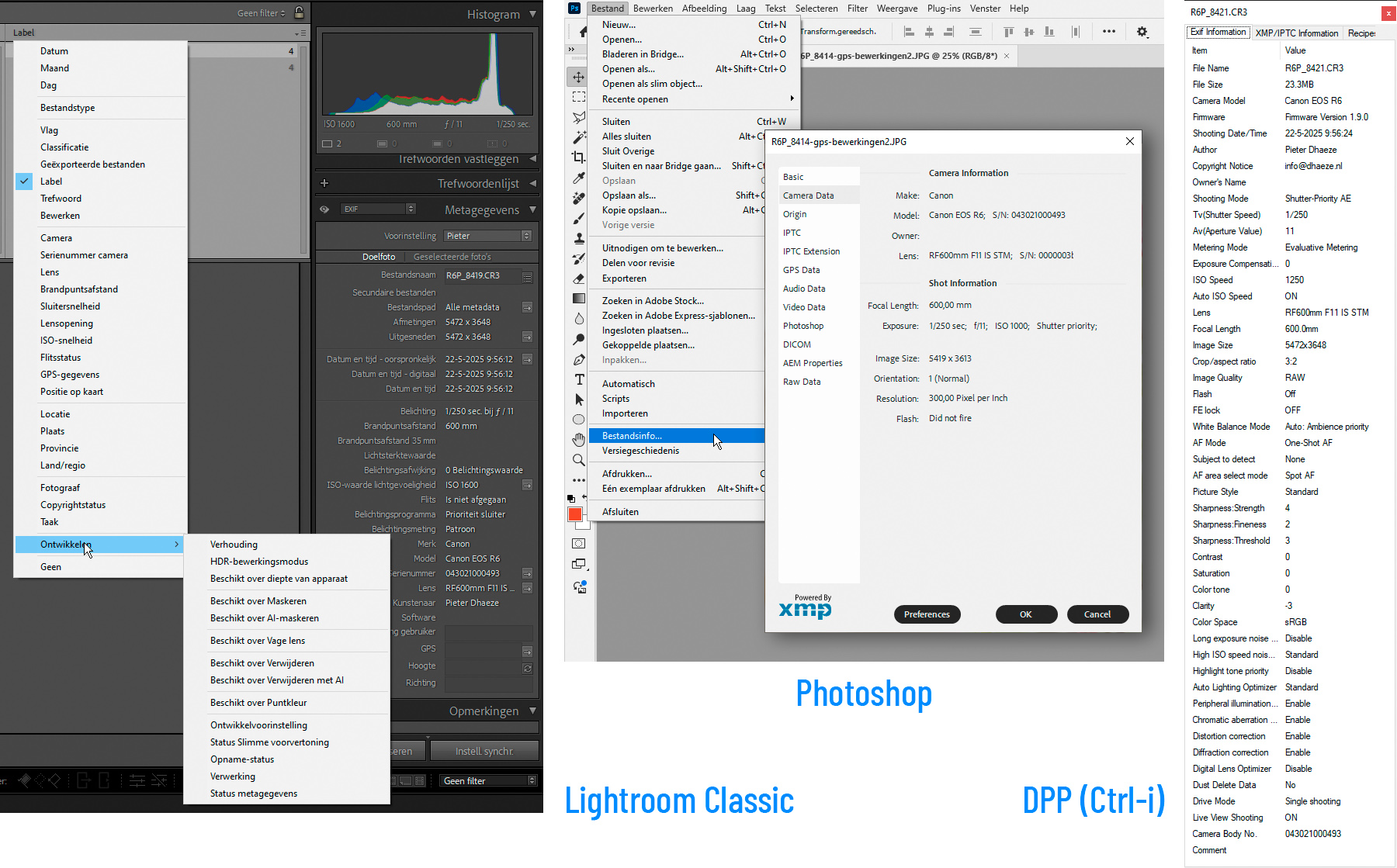Open the Voorinstelling Pieter dropdown

coord(488,235)
